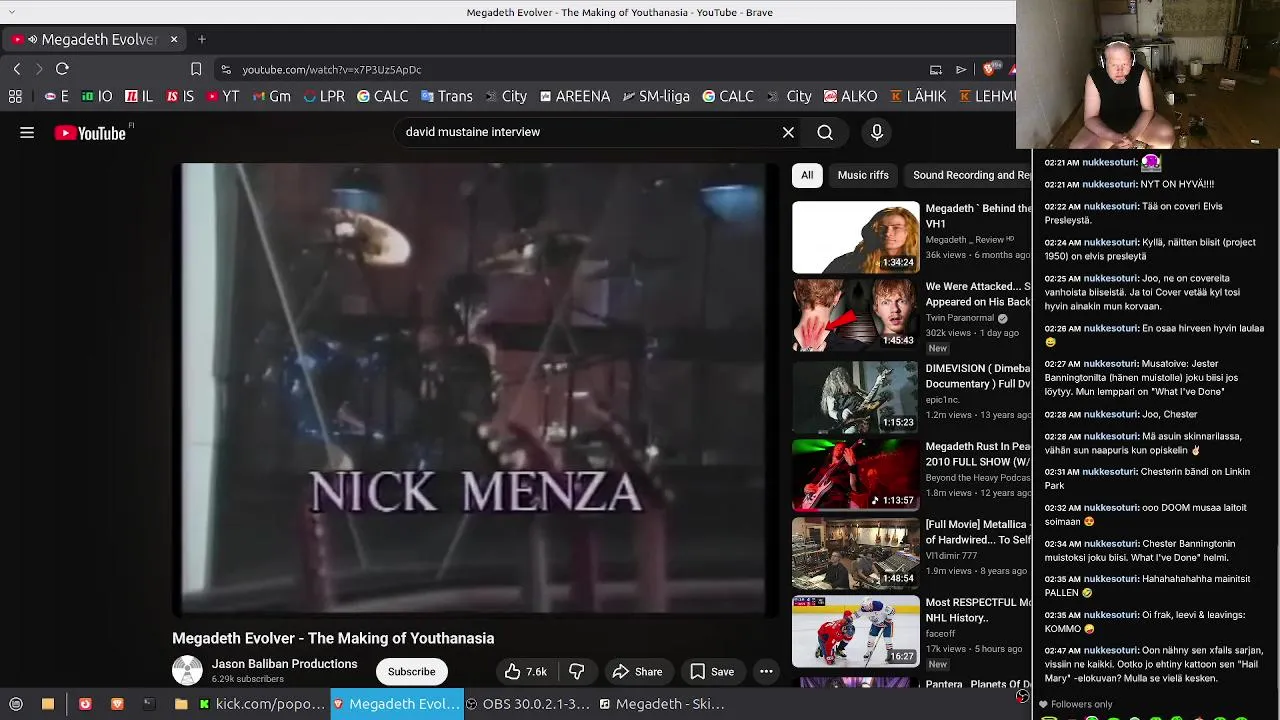The width and height of the screenshot is (1280, 720).
Task: Open the Trans bookmark
Action: pyautogui.click(x=446, y=96)
